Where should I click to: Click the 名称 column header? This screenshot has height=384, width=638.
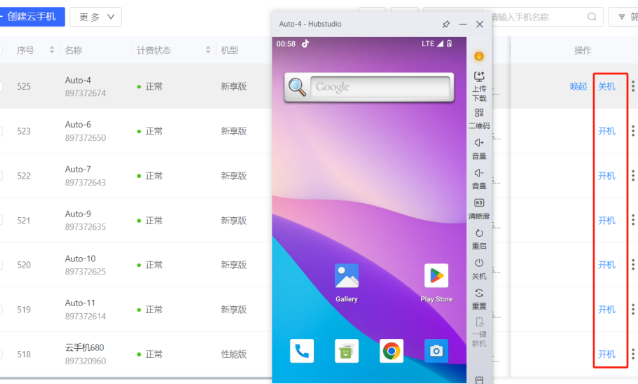[74, 50]
